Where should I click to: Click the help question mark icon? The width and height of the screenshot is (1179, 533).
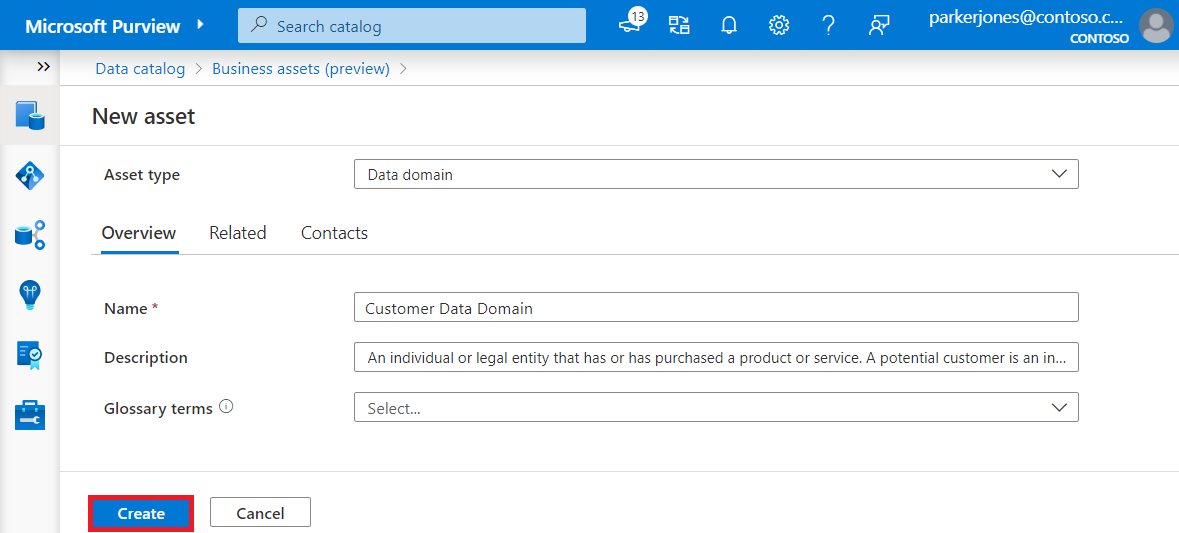coord(828,26)
